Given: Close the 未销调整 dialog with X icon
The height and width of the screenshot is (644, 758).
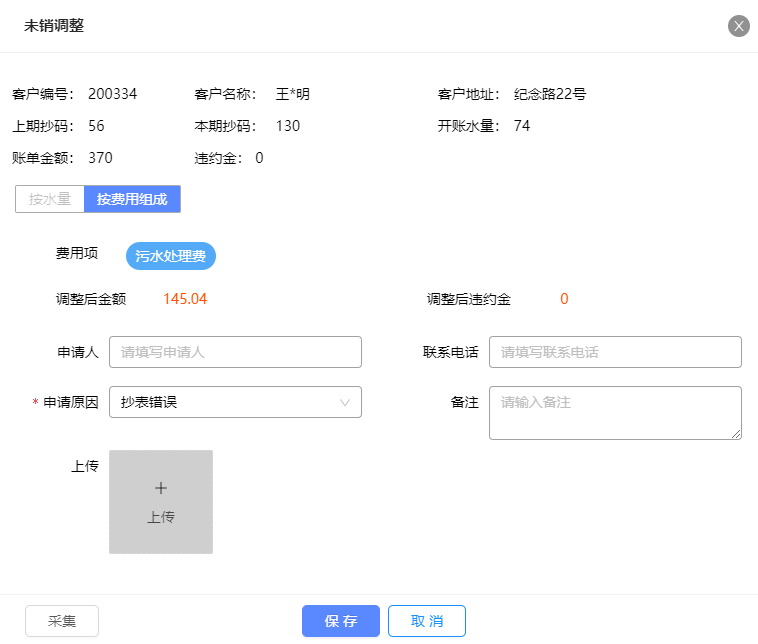Looking at the screenshot, I should [x=738, y=26].
